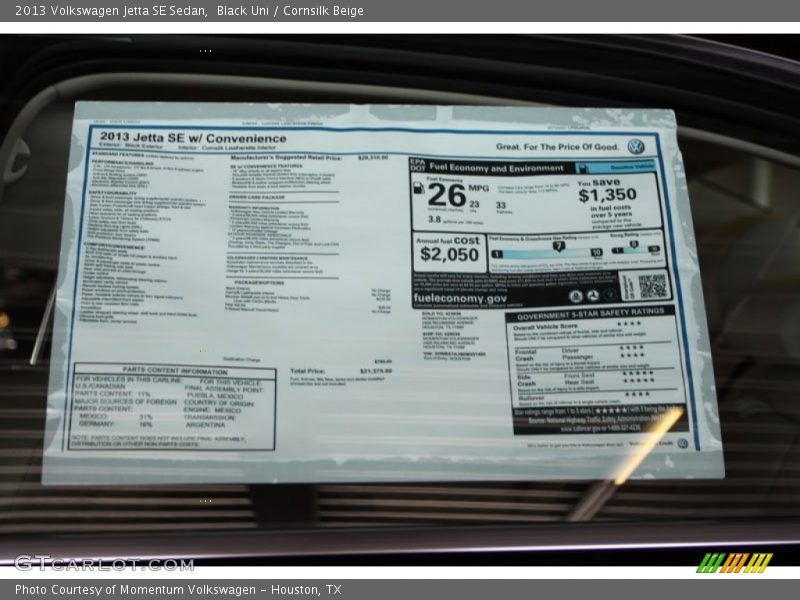Click the fuel pump icon beside 26 MPG

point(418,188)
